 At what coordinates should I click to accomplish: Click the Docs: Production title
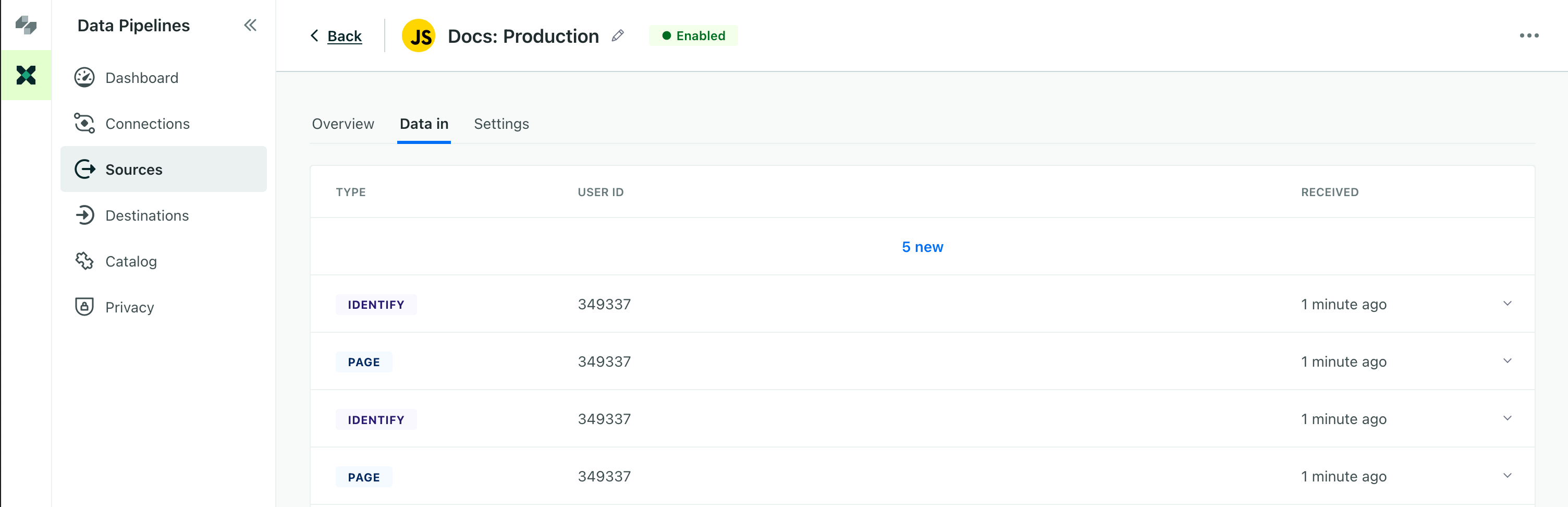click(523, 36)
